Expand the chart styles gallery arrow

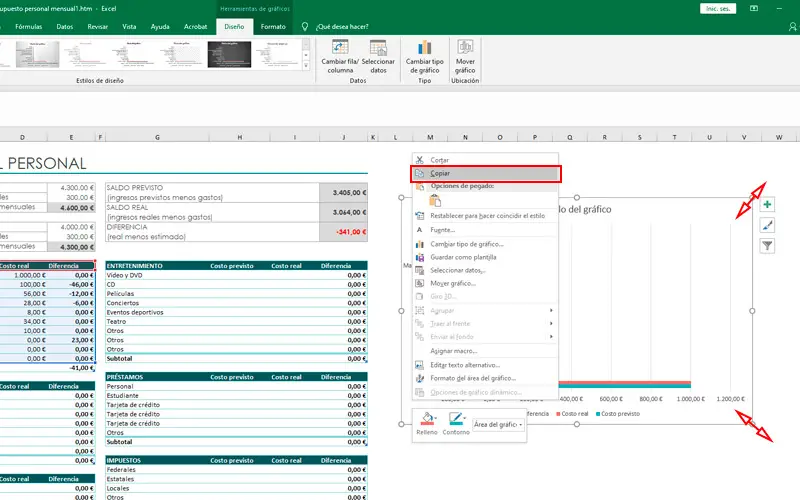tap(306, 67)
